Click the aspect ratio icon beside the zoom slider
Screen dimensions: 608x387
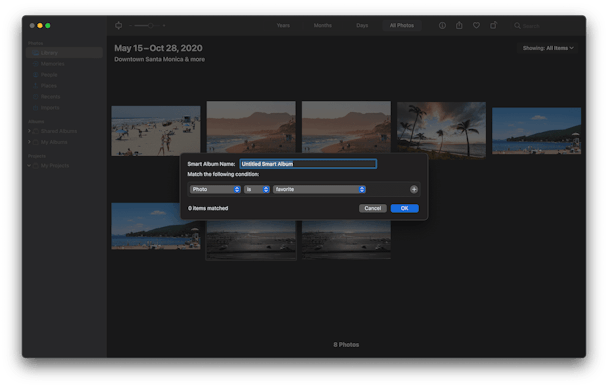click(119, 26)
